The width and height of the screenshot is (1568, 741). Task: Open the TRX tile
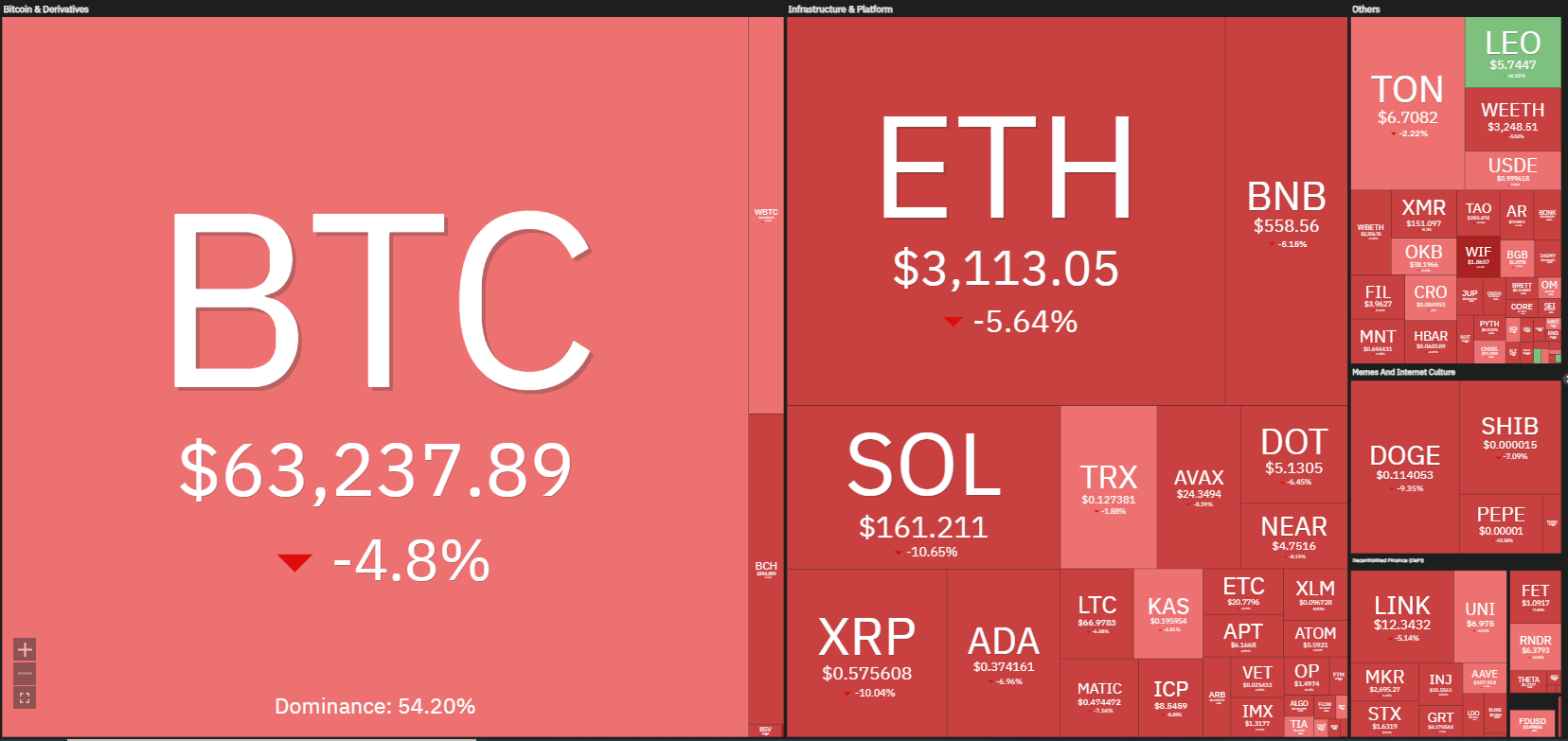(x=1109, y=487)
